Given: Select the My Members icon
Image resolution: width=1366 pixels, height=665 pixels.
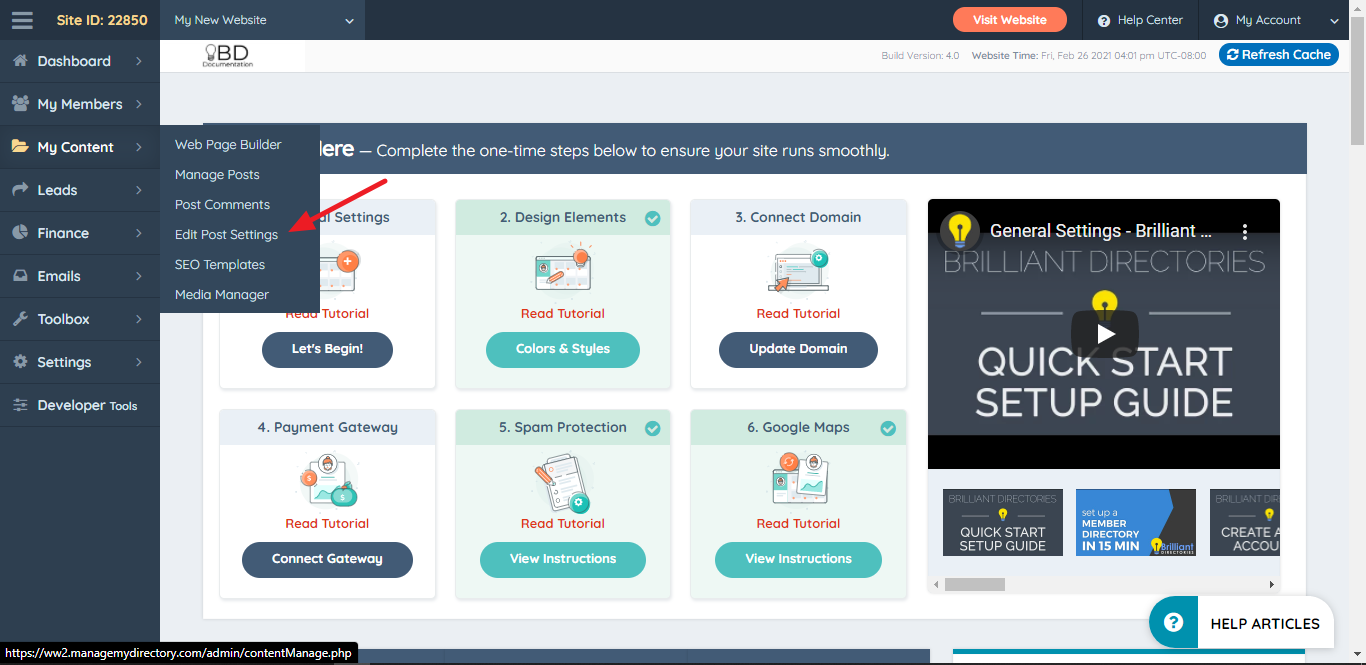Looking at the screenshot, I should click(x=22, y=103).
